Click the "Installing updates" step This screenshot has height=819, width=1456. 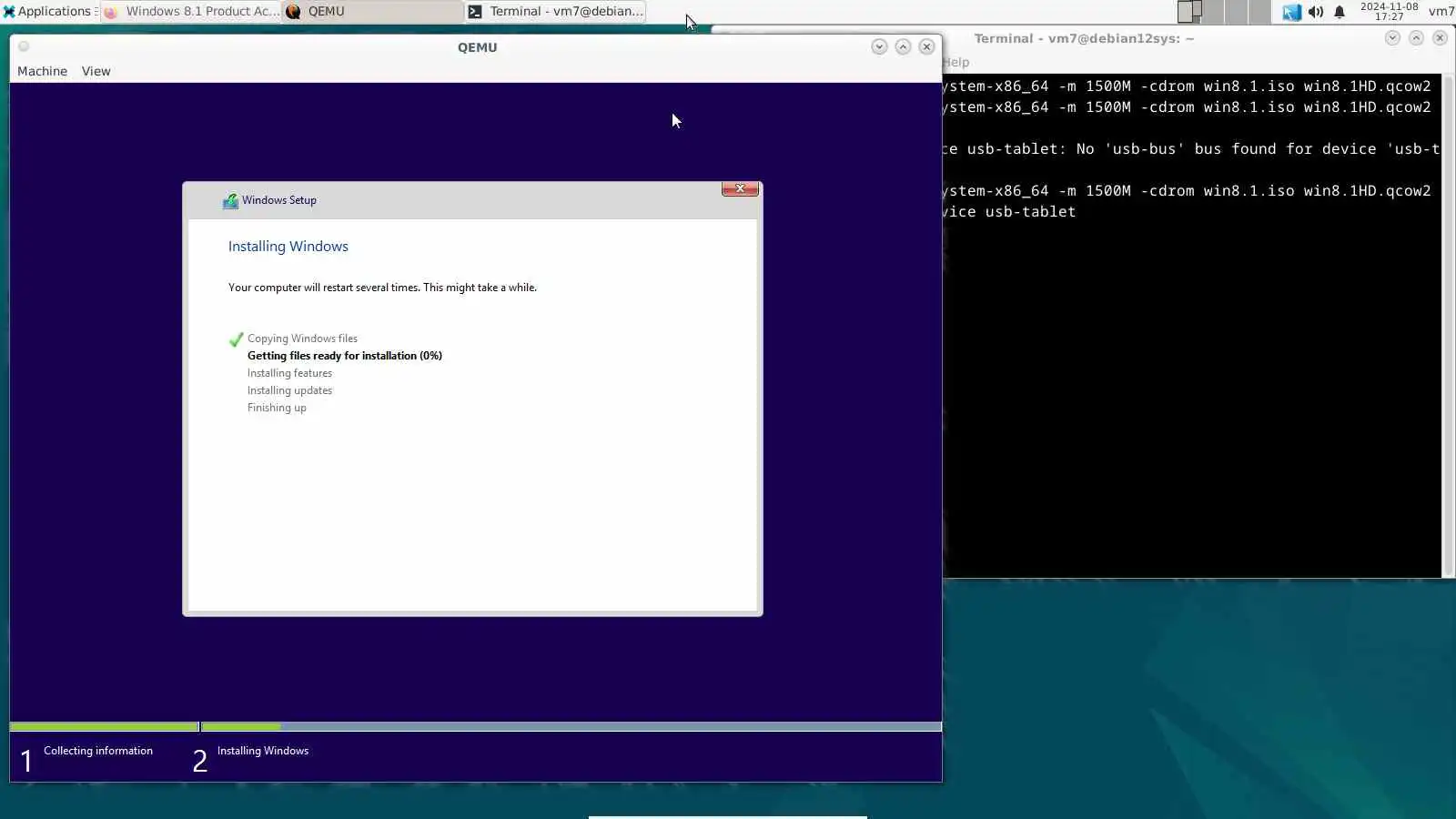pos(289,390)
